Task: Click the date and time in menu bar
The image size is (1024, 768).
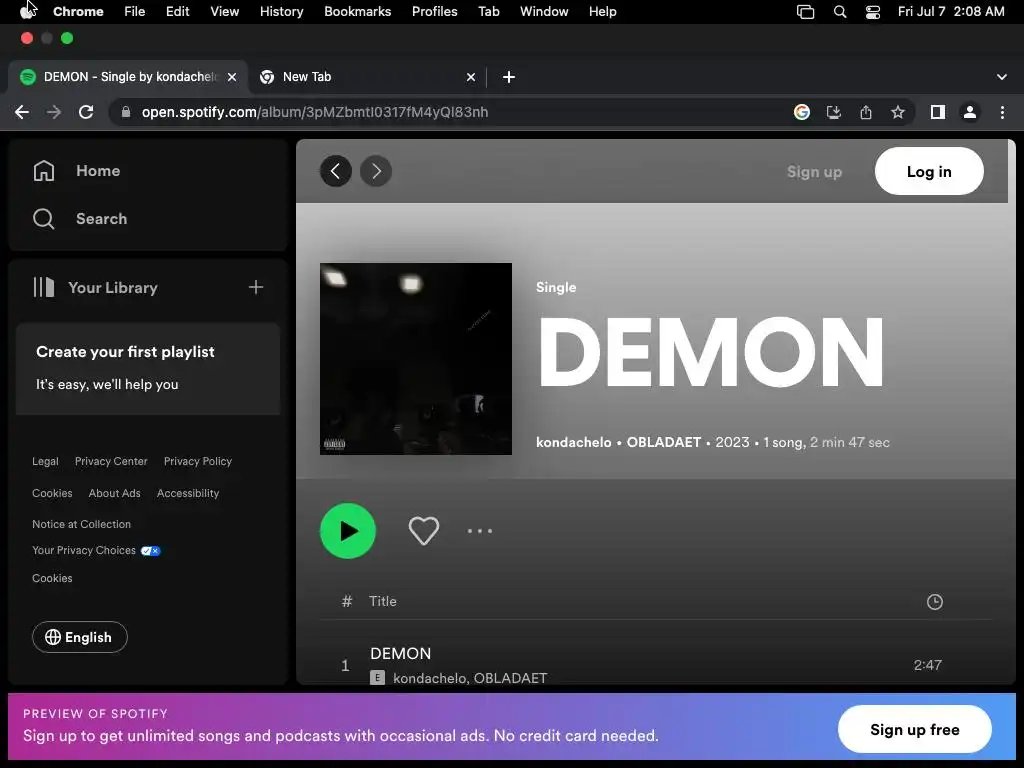Action: pyautogui.click(x=951, y=12)
